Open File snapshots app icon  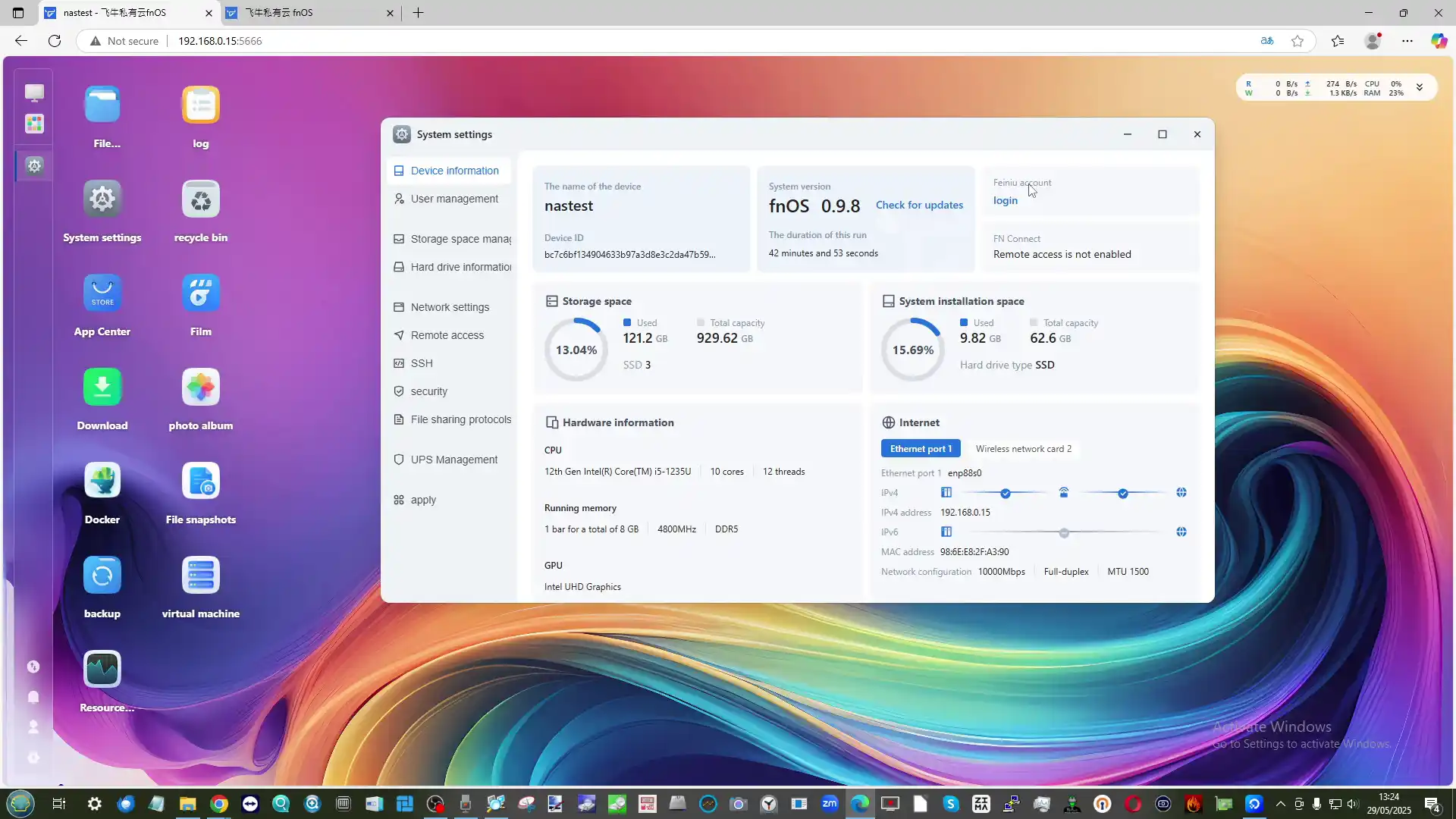[201, 482]
